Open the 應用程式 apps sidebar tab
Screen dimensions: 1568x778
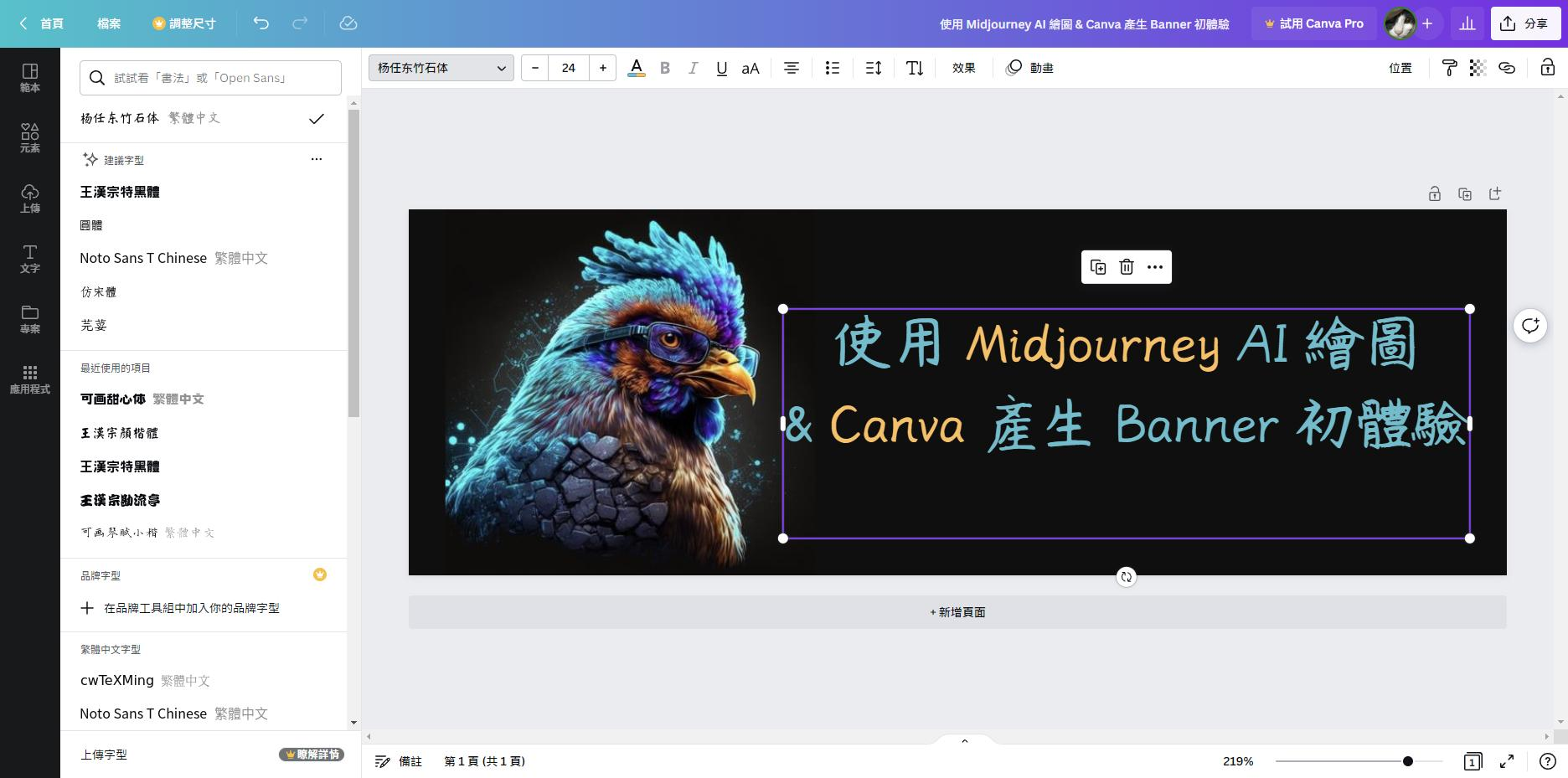point(30,379)
